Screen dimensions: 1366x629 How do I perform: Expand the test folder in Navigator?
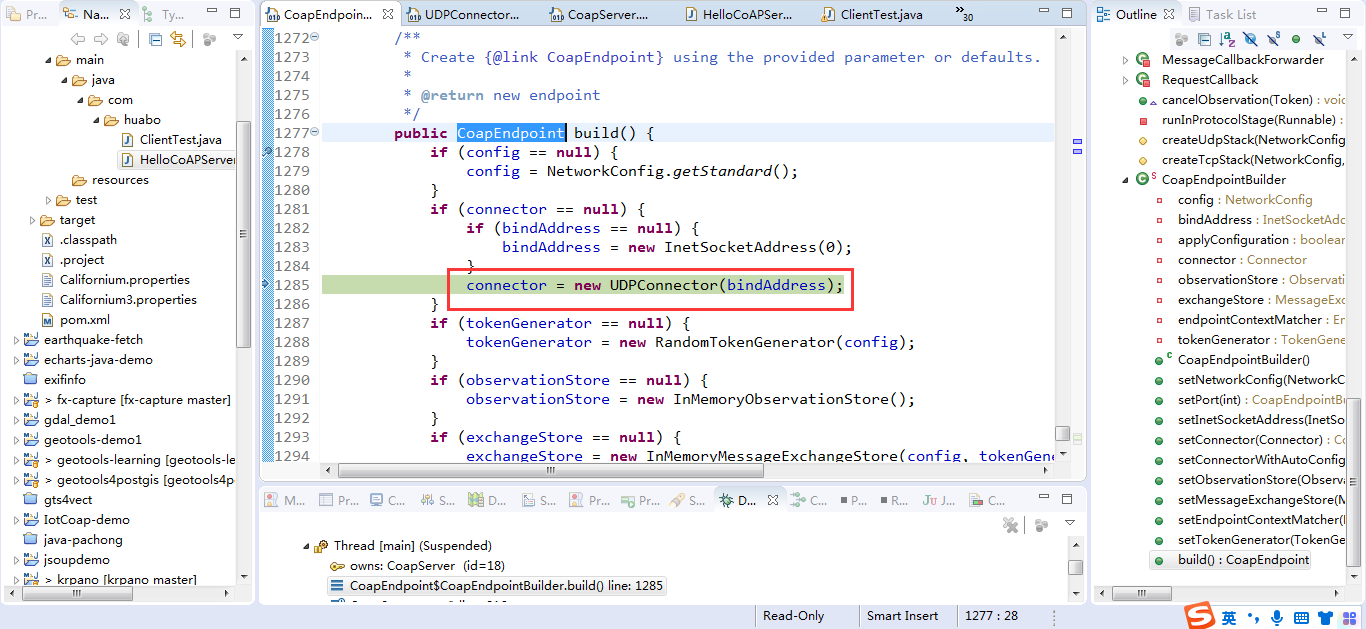pyautogui.click(x=48, y=200)
